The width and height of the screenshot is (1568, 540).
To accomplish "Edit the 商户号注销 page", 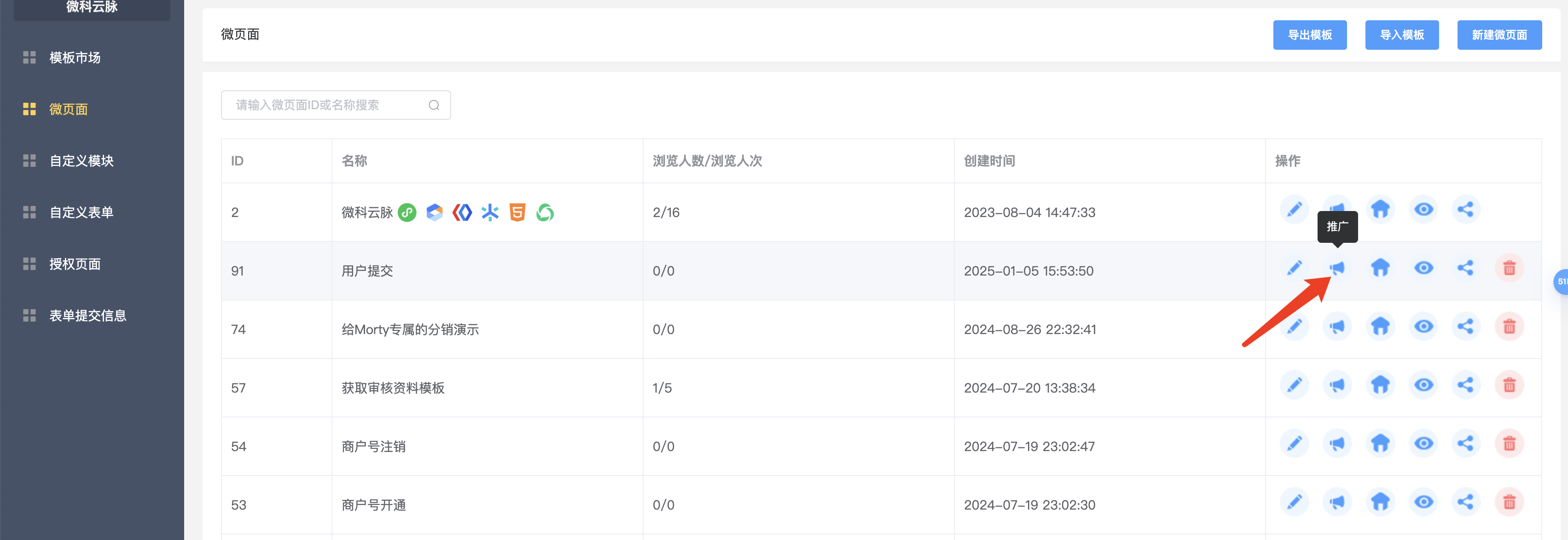I will (x=1295, y=444).
